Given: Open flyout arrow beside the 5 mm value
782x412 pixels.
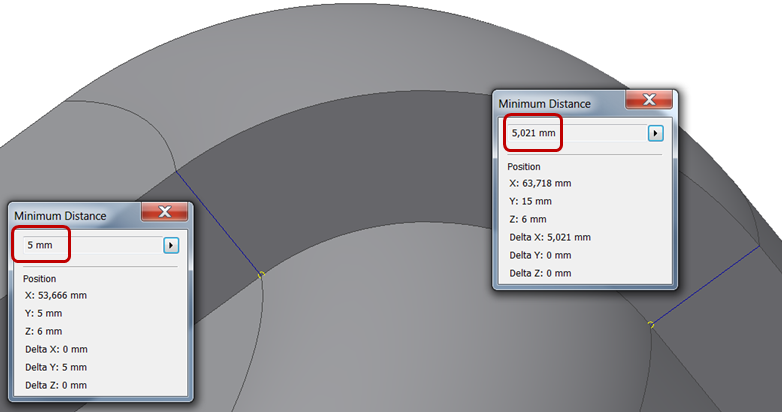Looking at the screenshot, I should pos(171,245).
